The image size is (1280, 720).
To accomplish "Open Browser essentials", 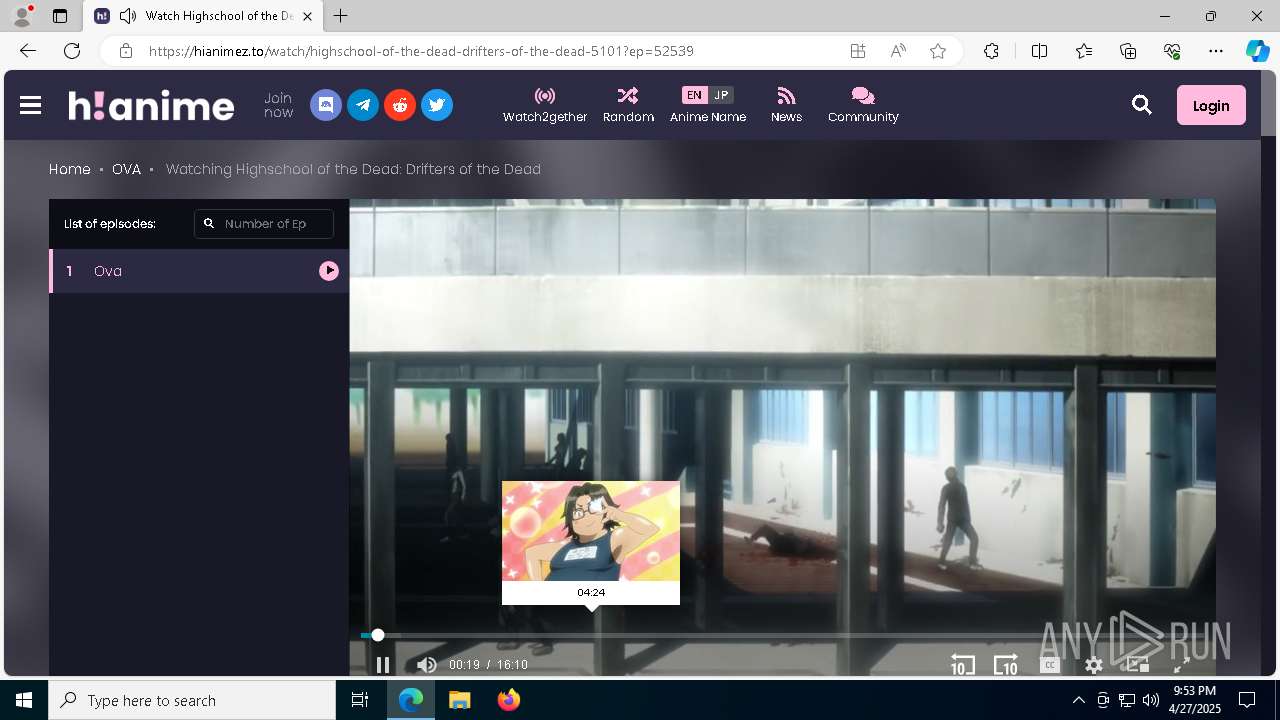I will (x=1172, y=51).
